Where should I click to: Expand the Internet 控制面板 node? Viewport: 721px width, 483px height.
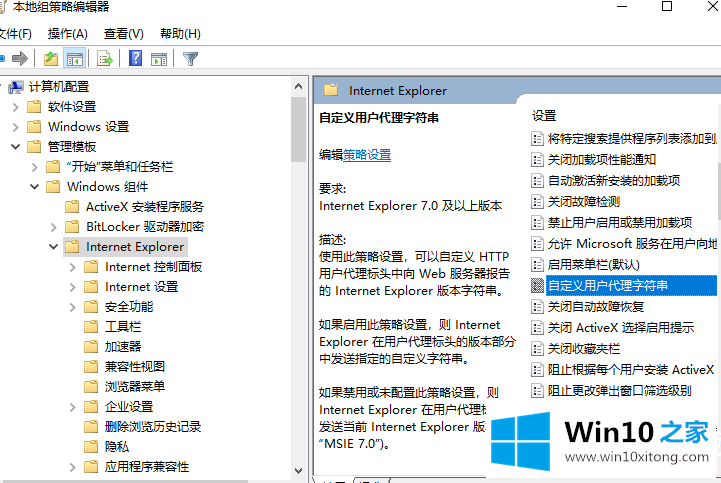(72, 267)
